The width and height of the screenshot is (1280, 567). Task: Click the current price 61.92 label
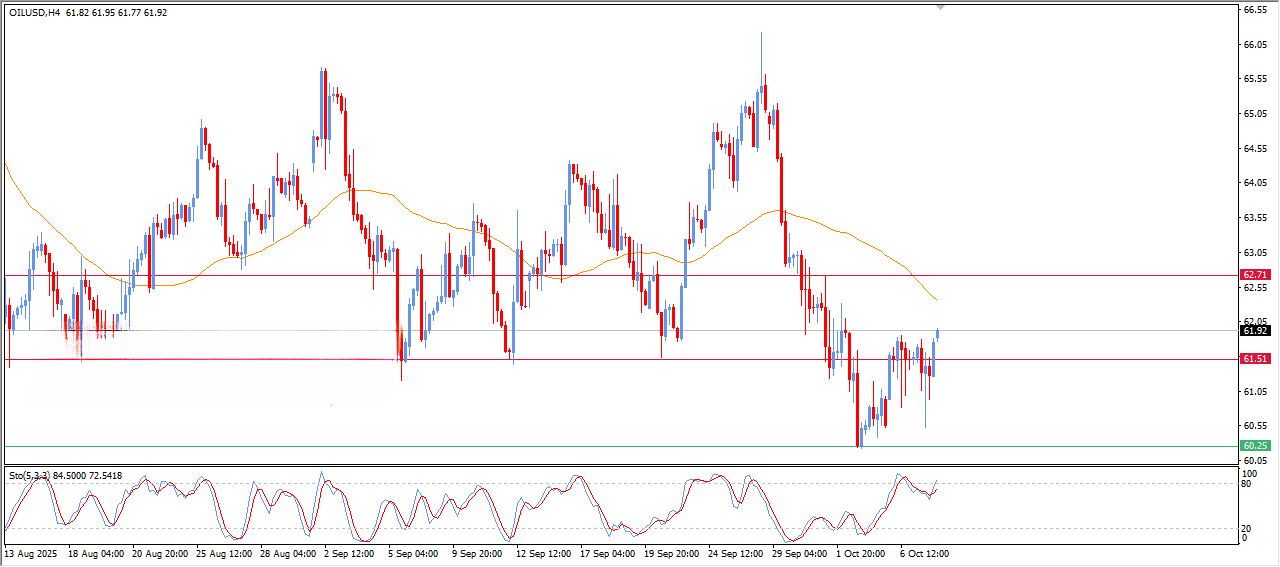(1254, 330)
